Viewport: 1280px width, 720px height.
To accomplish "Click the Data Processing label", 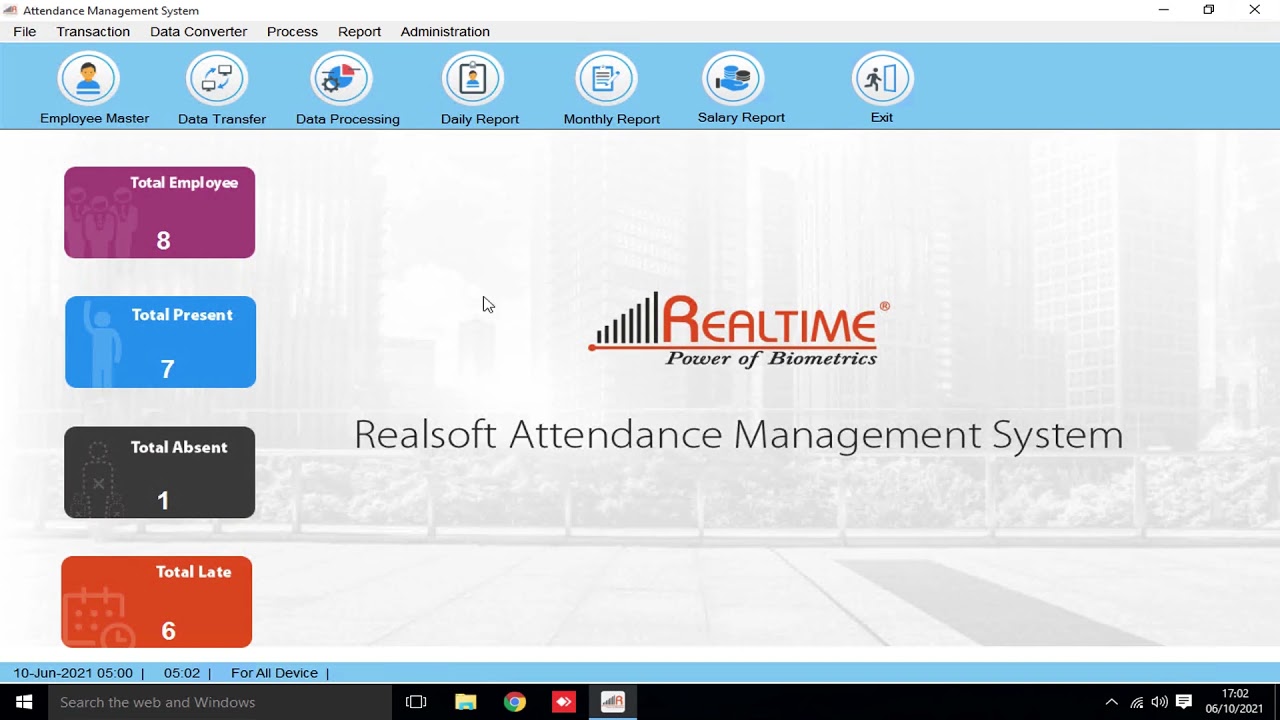I will pos(348,119).
